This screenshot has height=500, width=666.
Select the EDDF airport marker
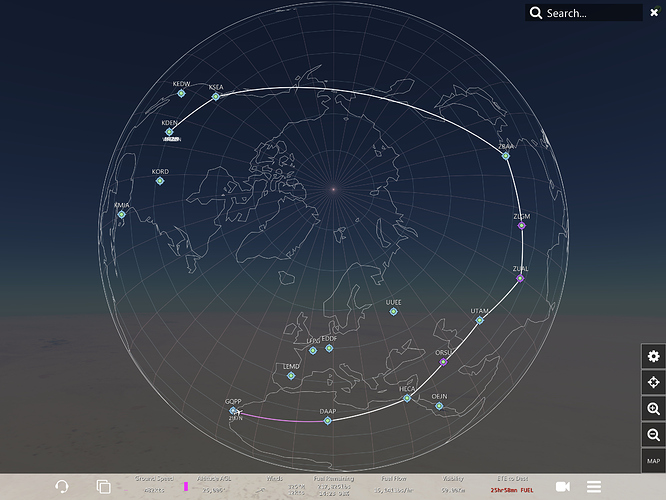tap(329, 348)
